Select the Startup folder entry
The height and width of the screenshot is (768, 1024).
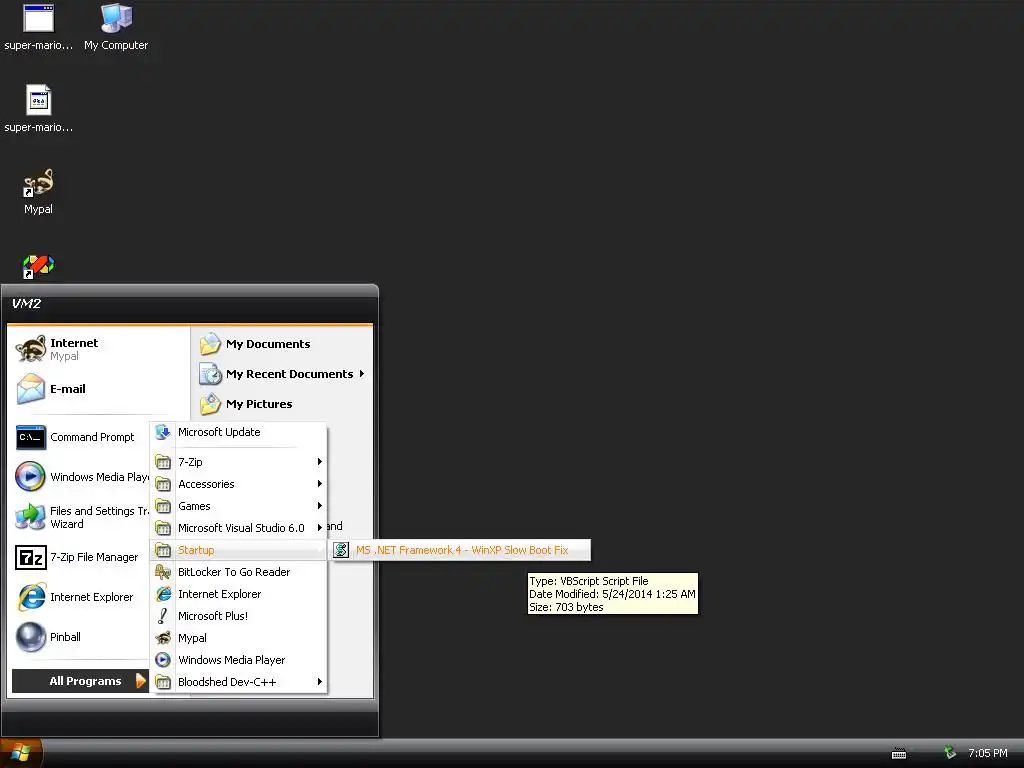coord(238,550)
